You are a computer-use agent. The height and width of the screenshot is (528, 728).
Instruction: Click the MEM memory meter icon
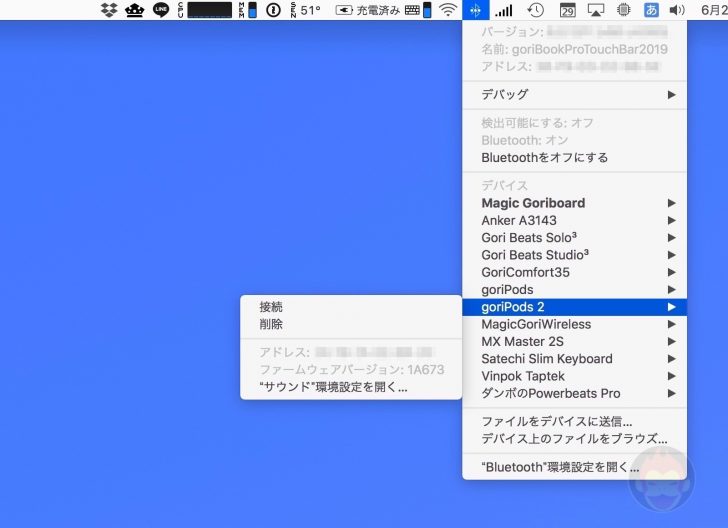coord(247,10)
